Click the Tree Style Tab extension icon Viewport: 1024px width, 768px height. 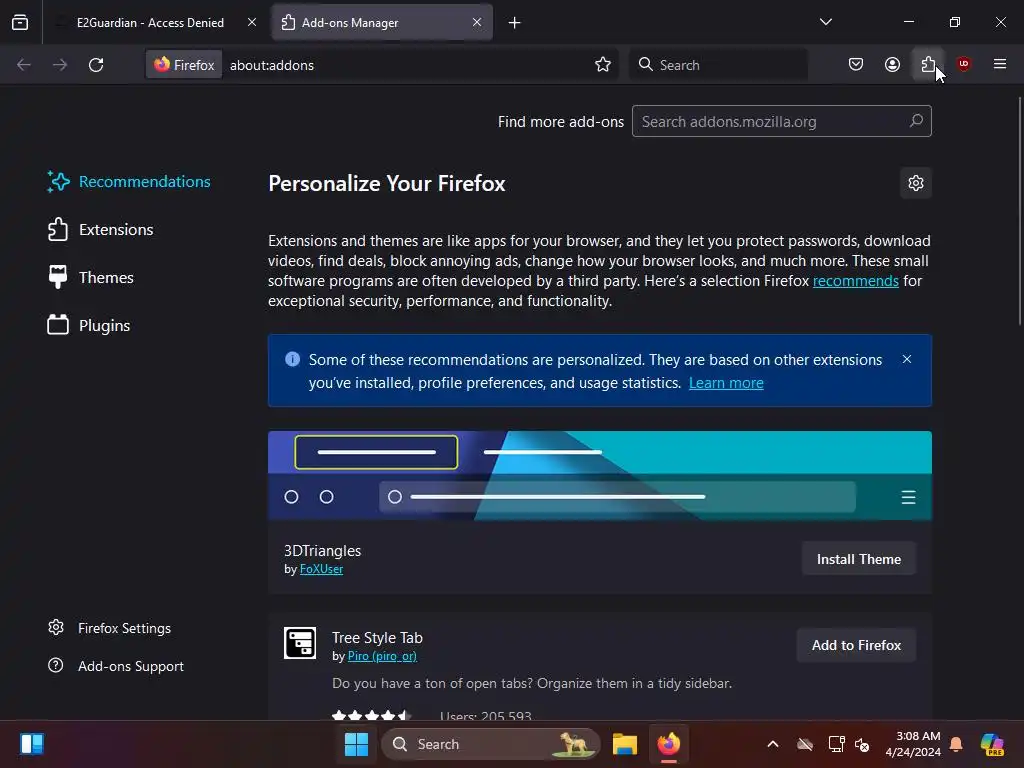tap(300, 643)
